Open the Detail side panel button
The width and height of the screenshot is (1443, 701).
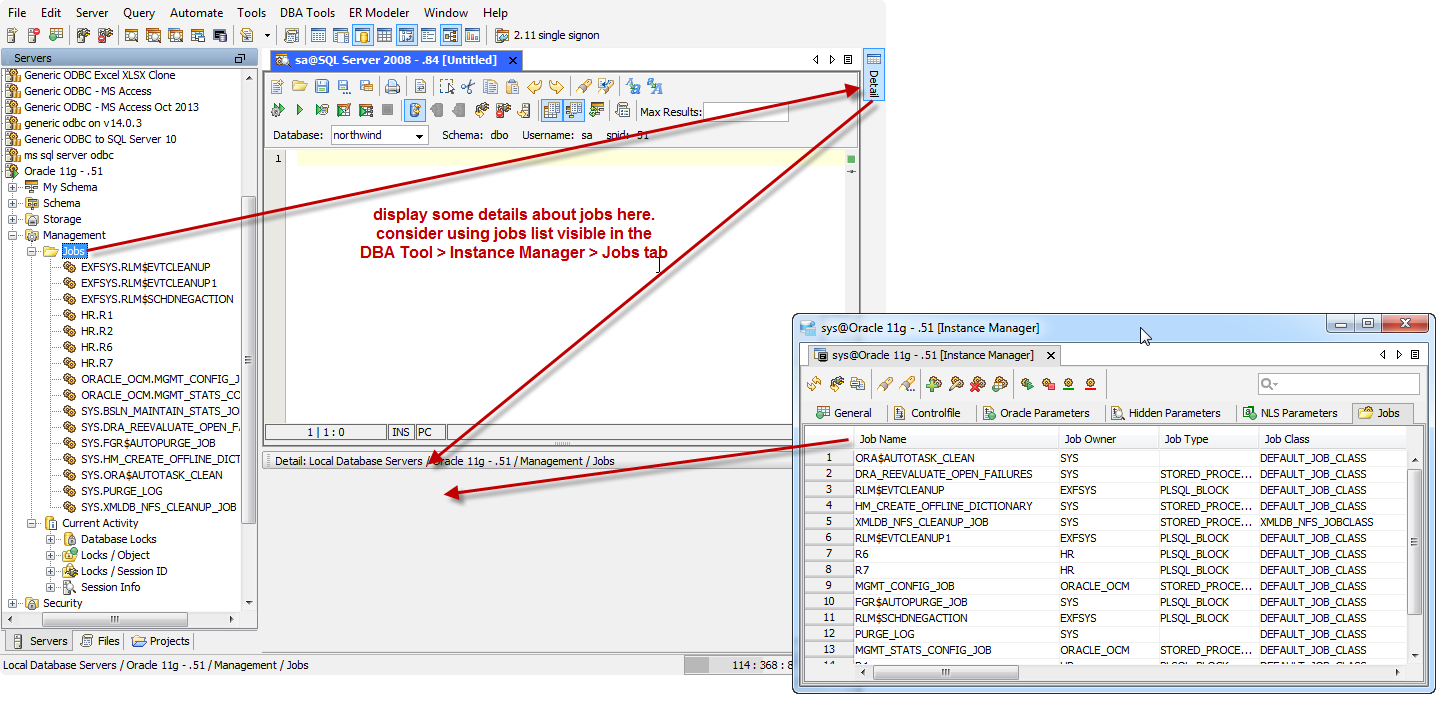click(873, 75)
